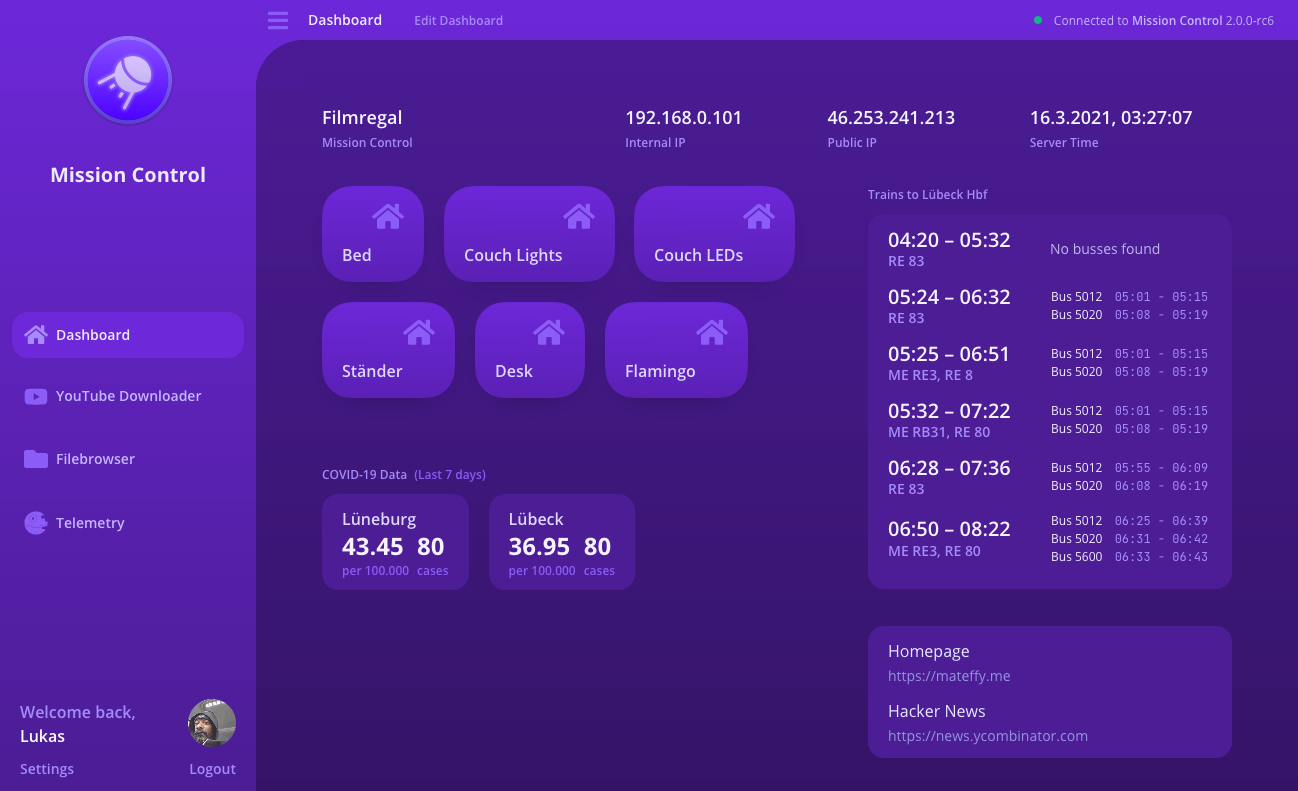
Task: Click the 'ME RE3, RE 8' train line label
Action: click(x=930, y=376)
